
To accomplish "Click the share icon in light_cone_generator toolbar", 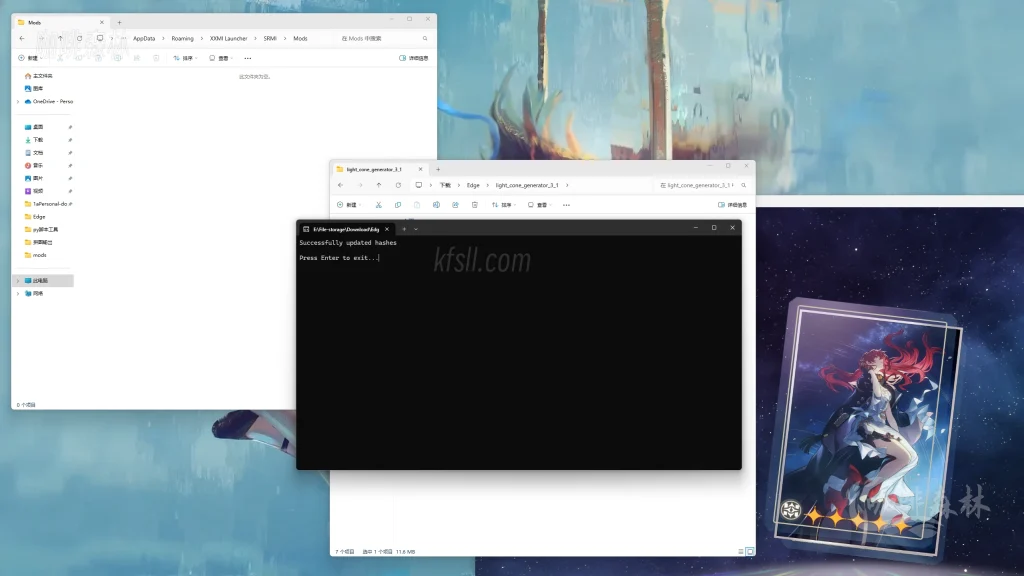I will (455, 205).
